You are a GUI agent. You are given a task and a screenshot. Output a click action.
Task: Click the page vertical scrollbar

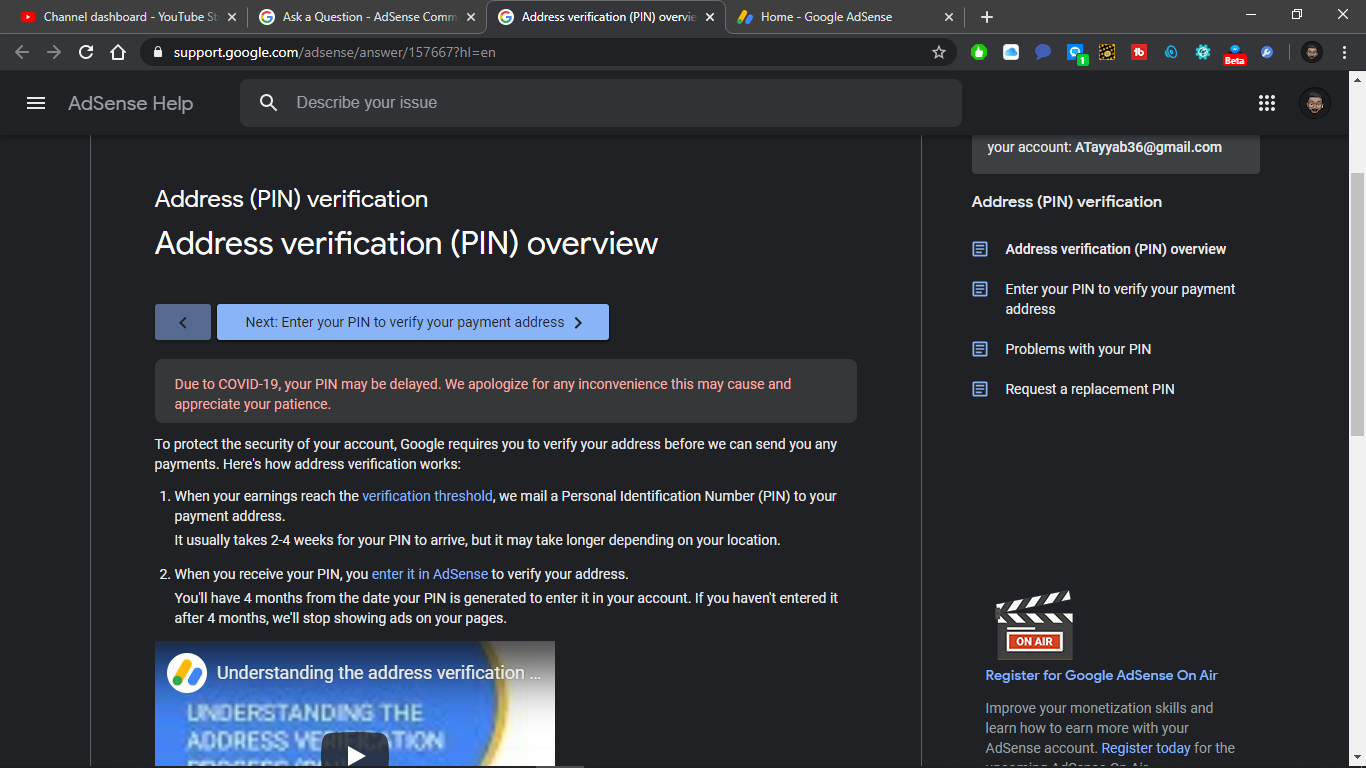[1357, 300]
